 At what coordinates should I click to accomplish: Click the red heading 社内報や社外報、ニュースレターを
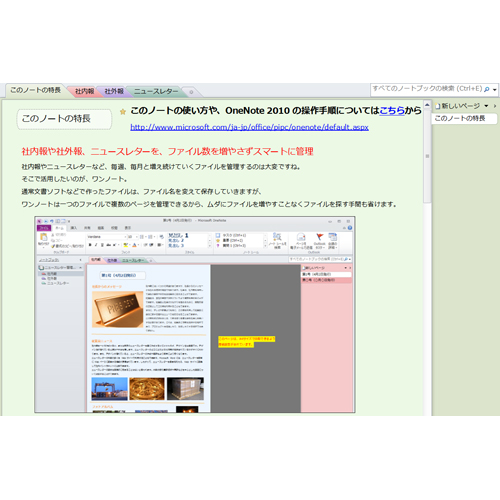click(167, 151)
